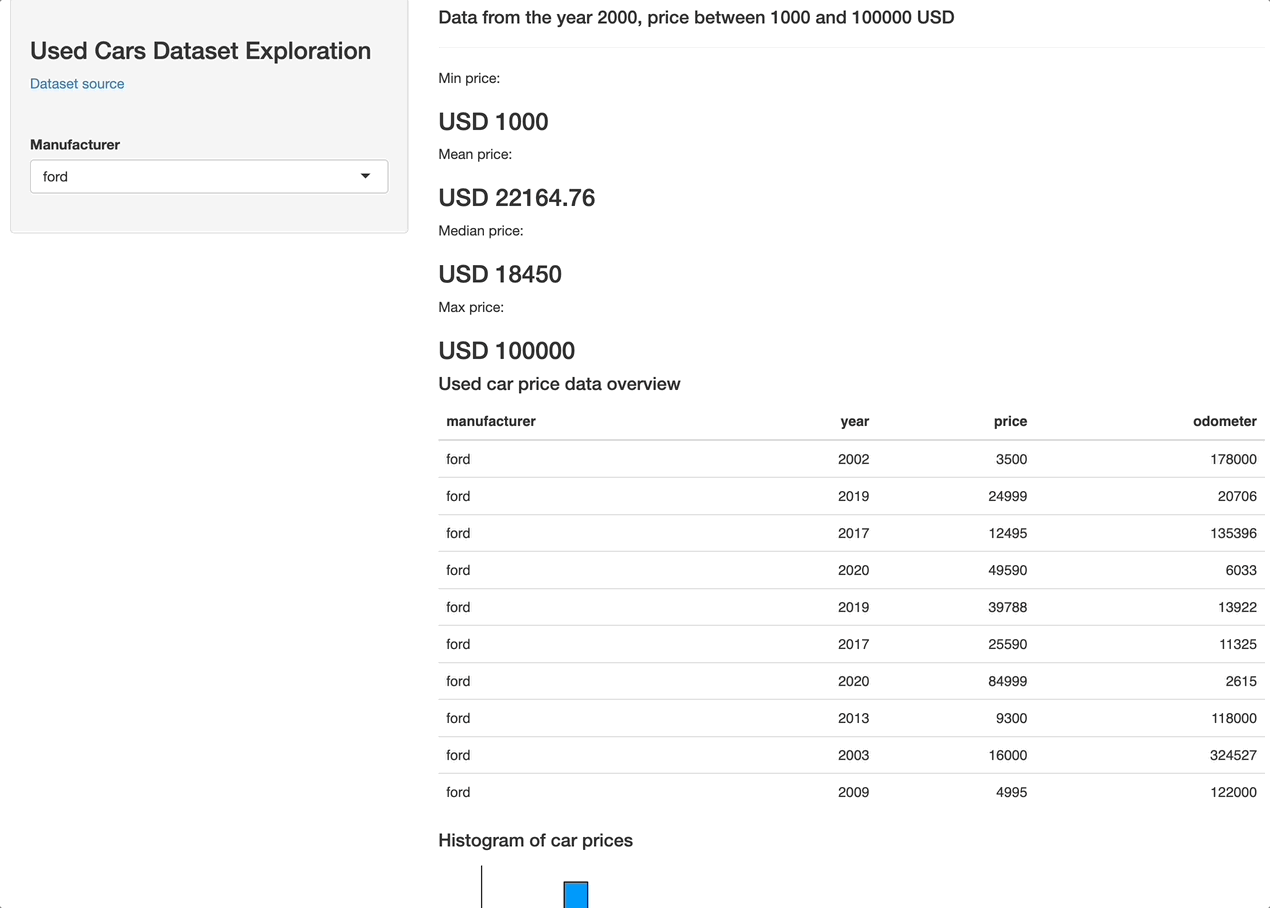Click year cell 2013

pos(854,718)
